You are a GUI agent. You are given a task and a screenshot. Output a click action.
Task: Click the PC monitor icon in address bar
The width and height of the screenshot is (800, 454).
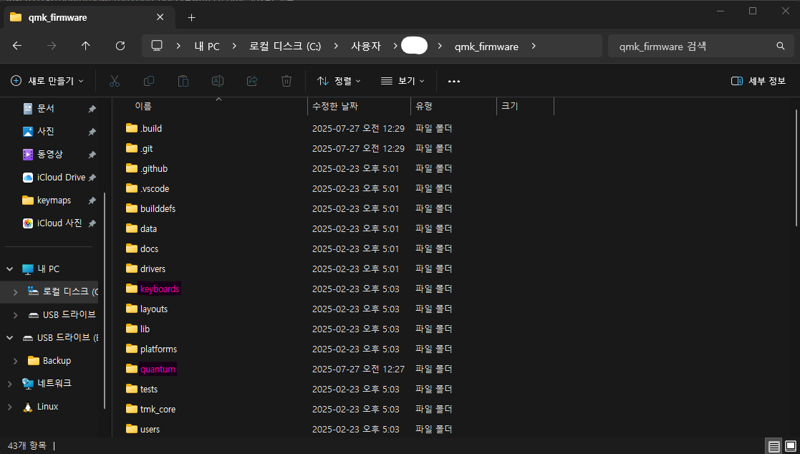pos(157,46)
